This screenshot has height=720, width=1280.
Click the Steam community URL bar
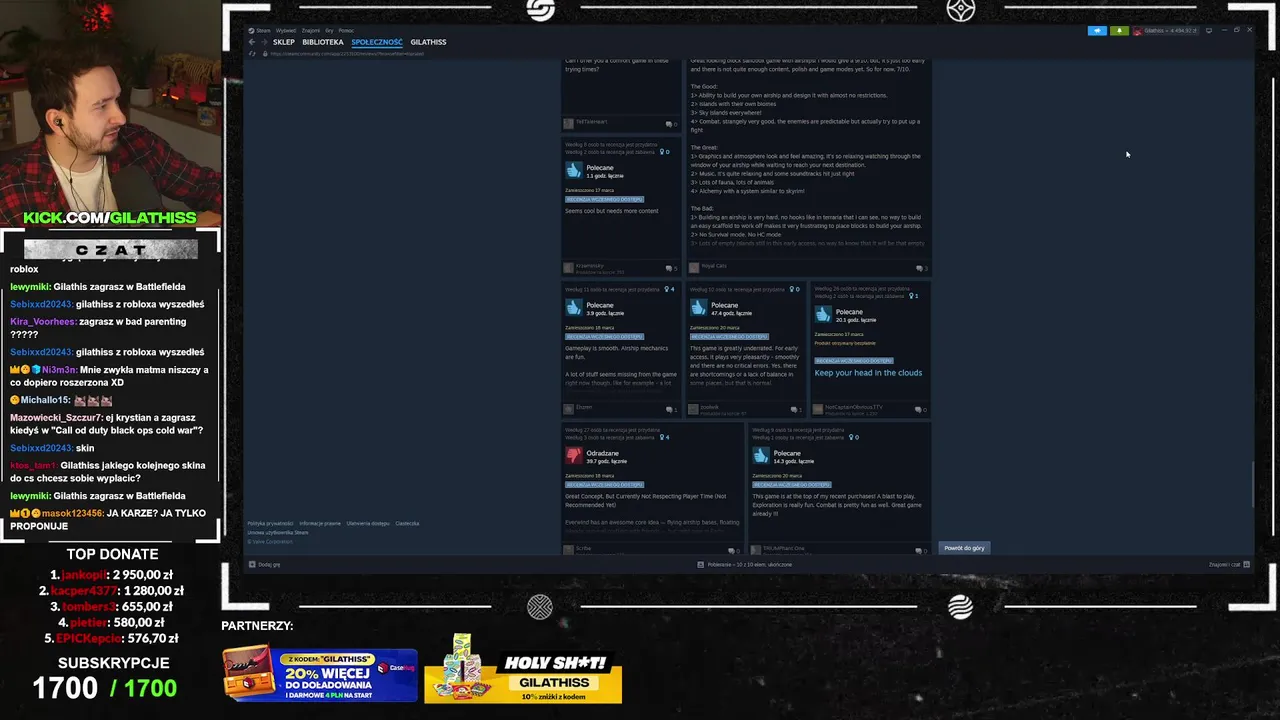point(346,53)
